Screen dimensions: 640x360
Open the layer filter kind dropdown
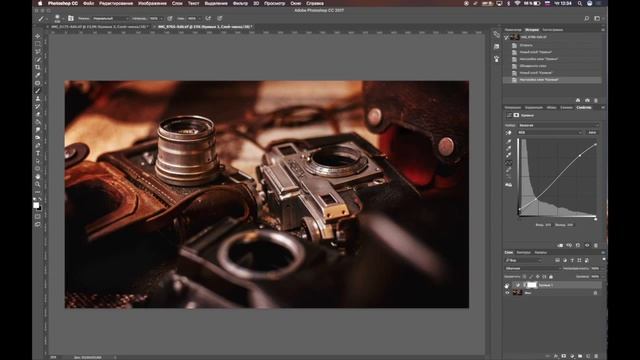[x=524, y=260]
